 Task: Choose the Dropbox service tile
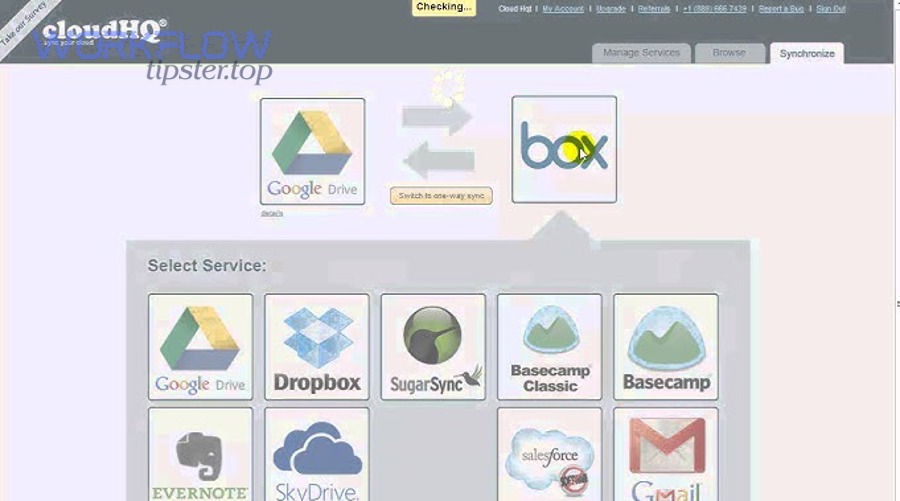pos(316,346)
